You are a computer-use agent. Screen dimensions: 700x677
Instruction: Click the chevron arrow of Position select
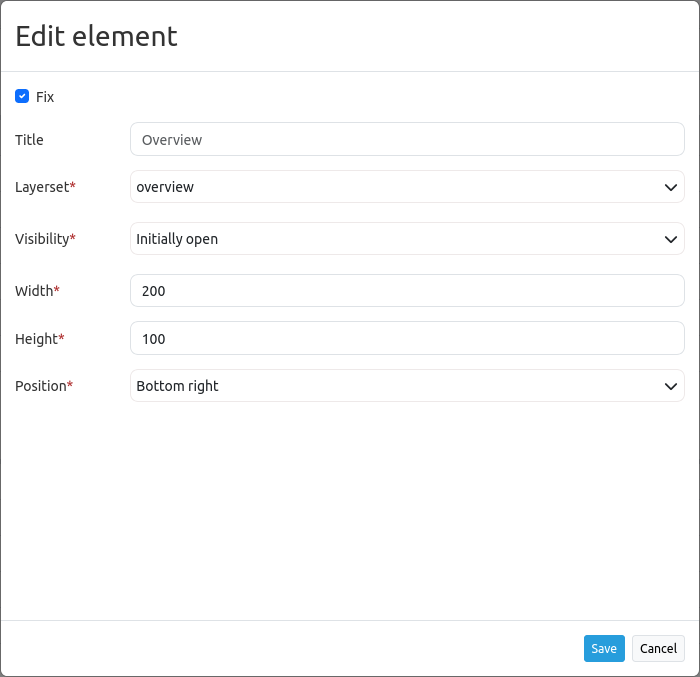point(670,386)
